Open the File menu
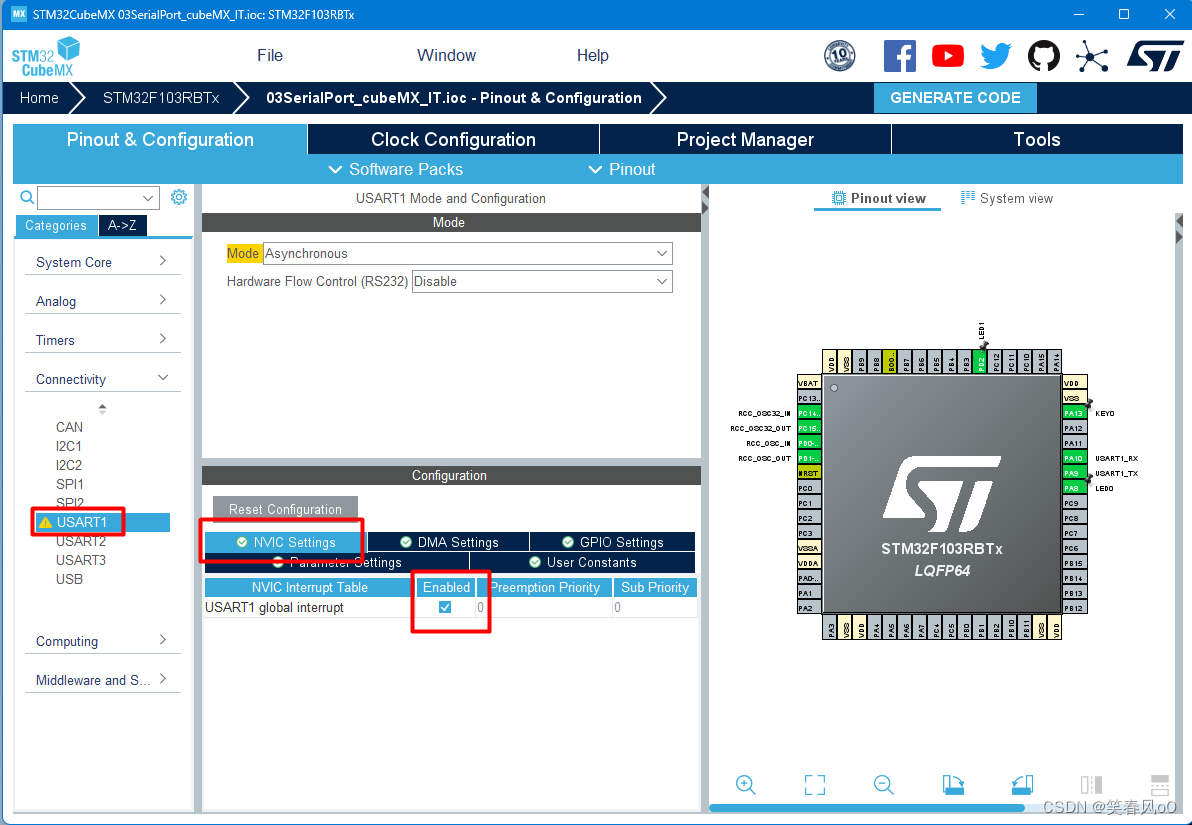 click(x=270, y=56)
